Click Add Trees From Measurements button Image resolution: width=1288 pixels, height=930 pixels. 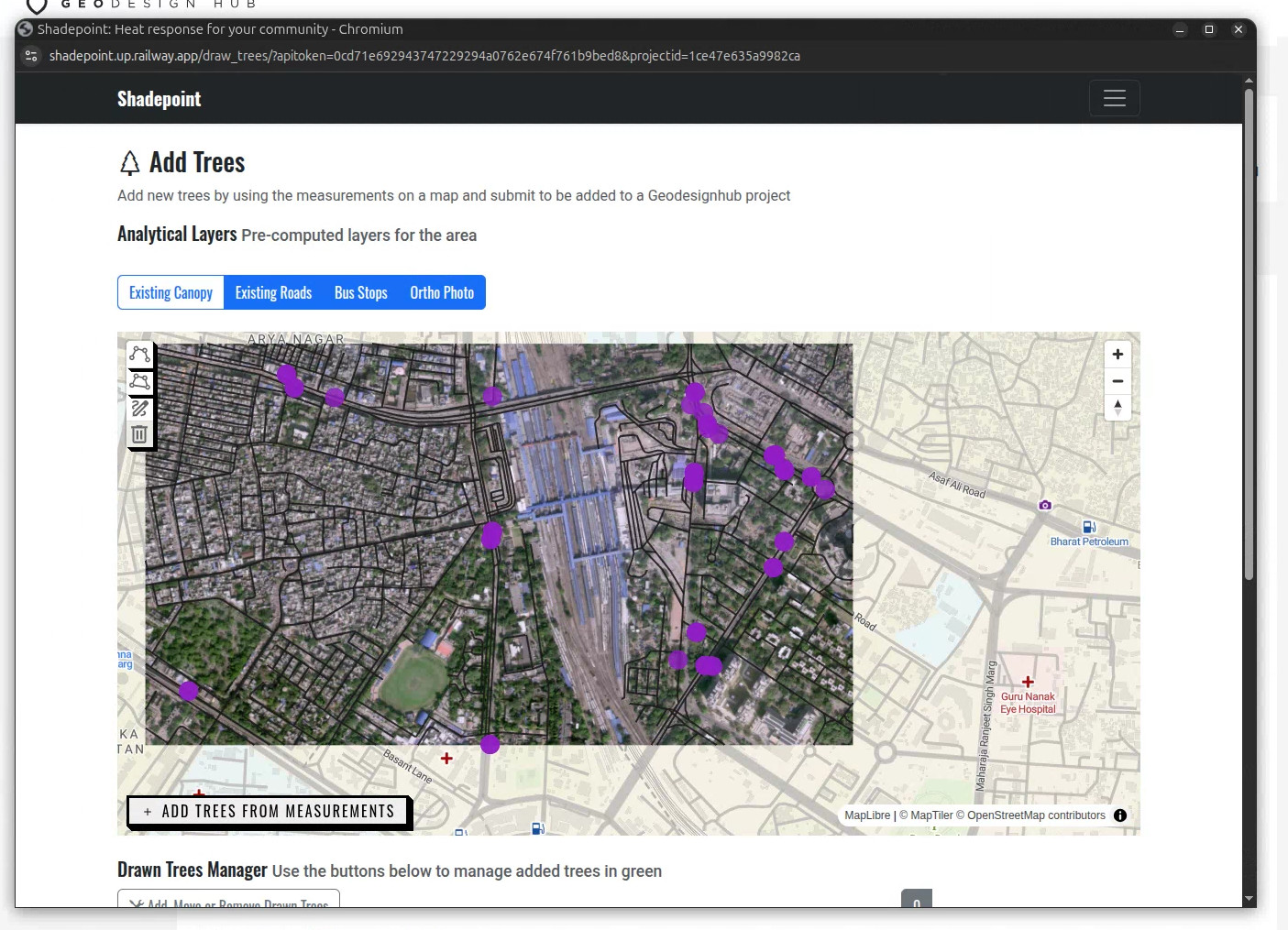269,812
